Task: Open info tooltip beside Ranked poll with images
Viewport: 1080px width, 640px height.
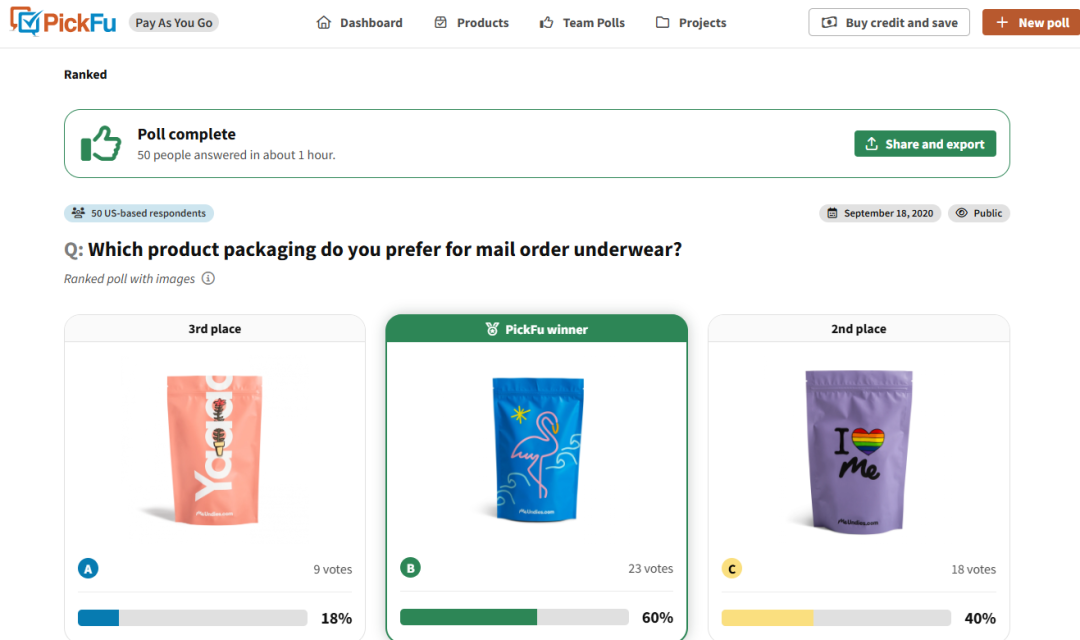Action: [208, 278]
